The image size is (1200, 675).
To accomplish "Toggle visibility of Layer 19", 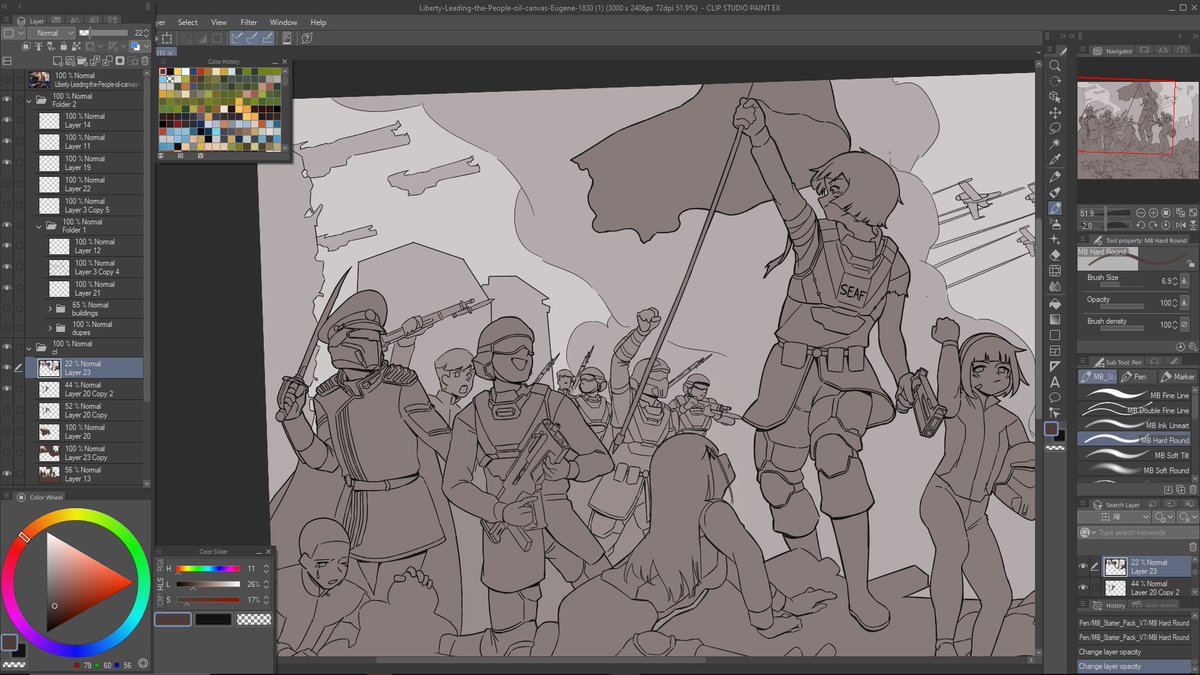I will tap(7, 163).
